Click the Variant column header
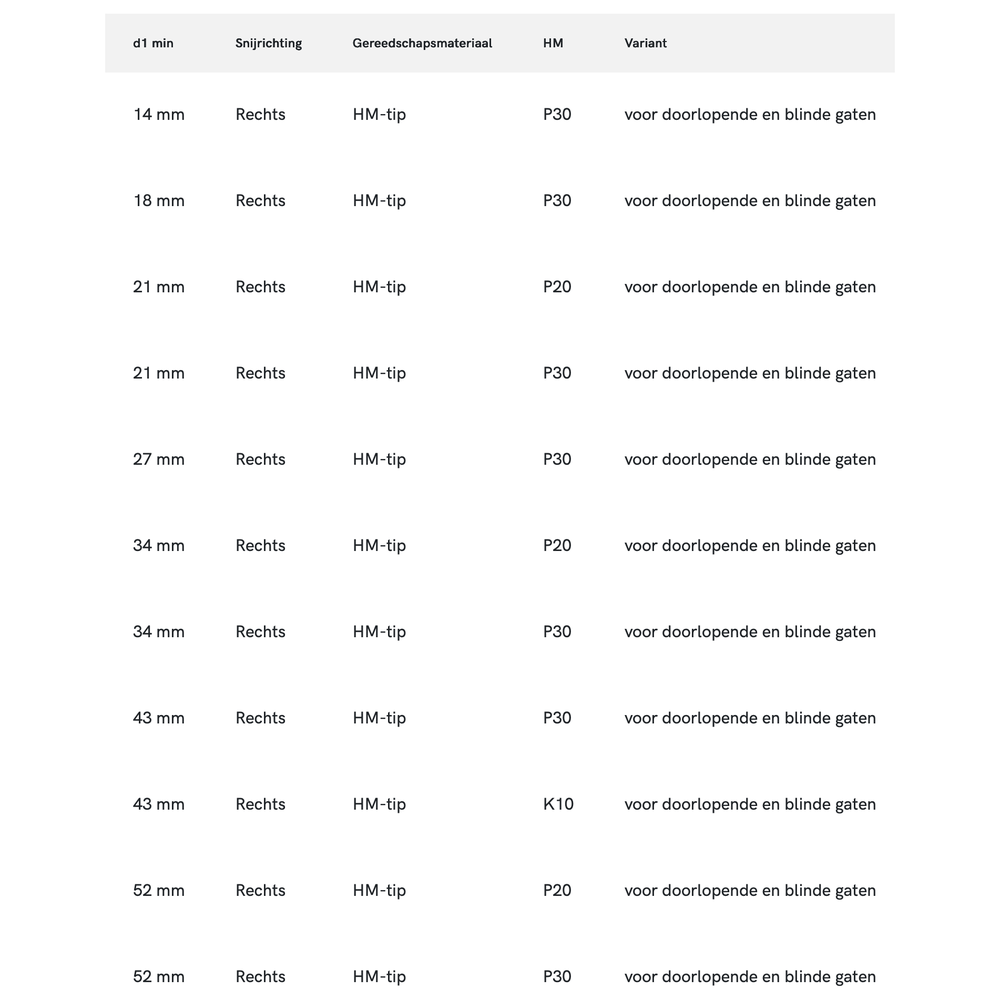Viewport: 1000px width, 1000px height. (645, 43)
